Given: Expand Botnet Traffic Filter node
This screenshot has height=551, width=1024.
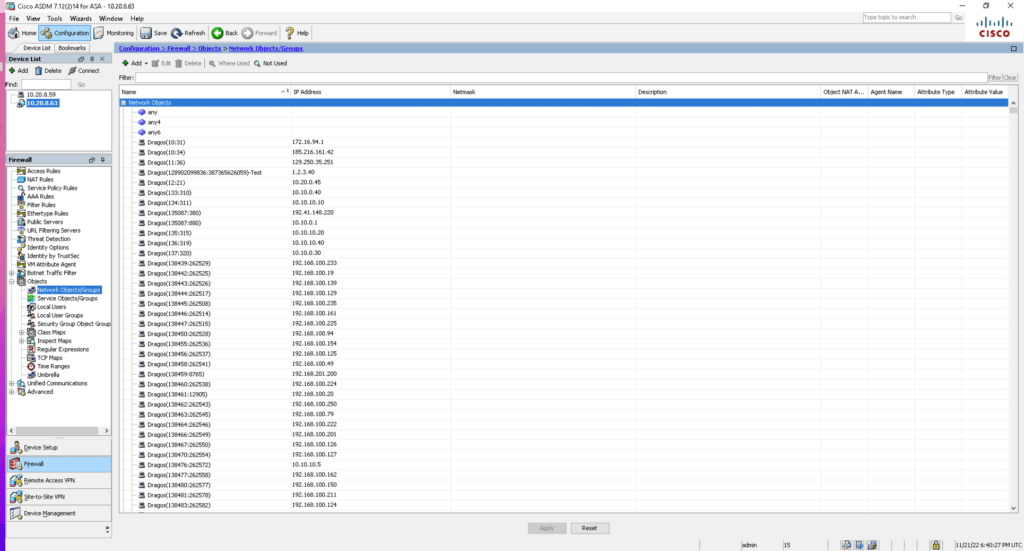Looking at the screenshot, I should [11, 273].
